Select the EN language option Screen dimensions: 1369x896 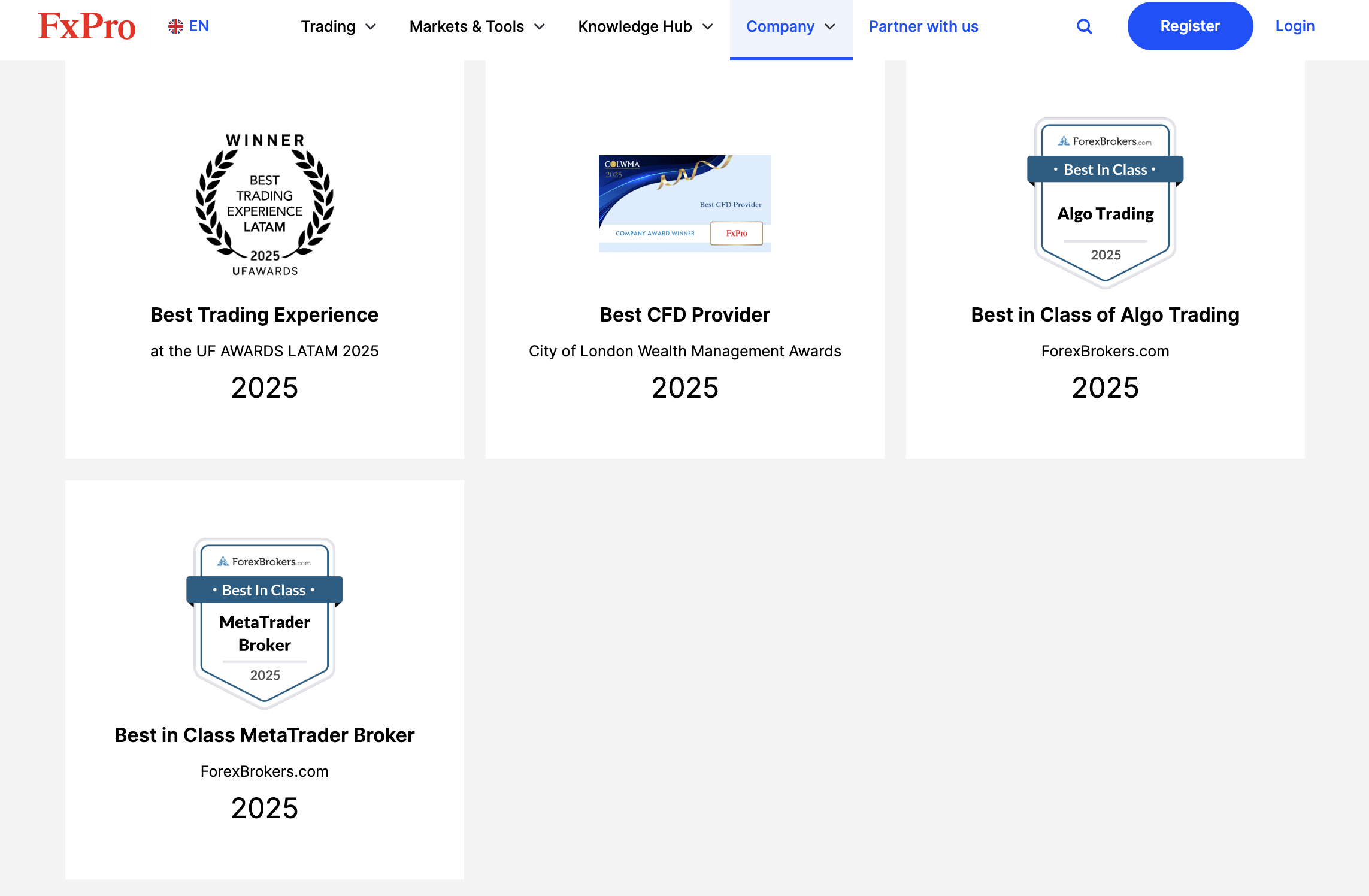click(199, 26)
